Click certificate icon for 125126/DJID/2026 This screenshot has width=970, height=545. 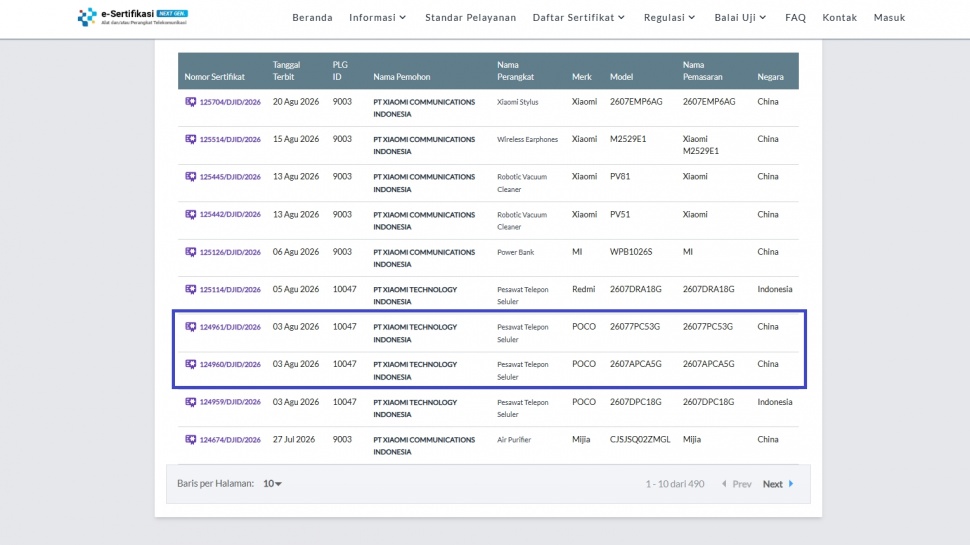click(x=191, y=252)
